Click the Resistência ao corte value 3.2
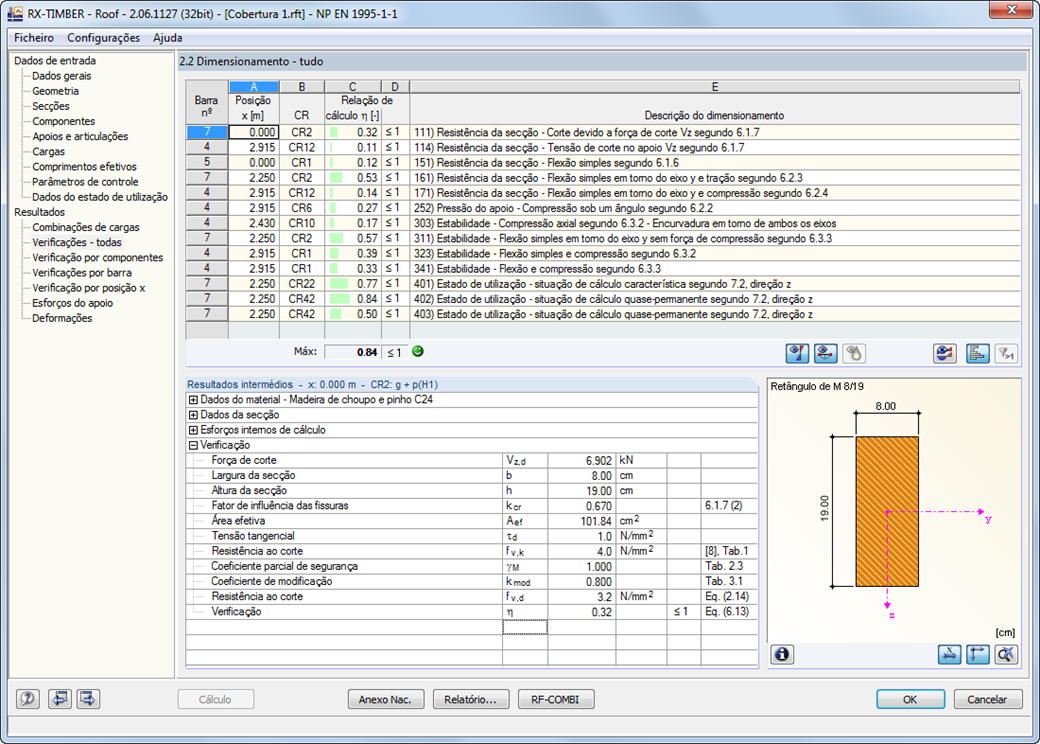 click(x=582, y=597)
